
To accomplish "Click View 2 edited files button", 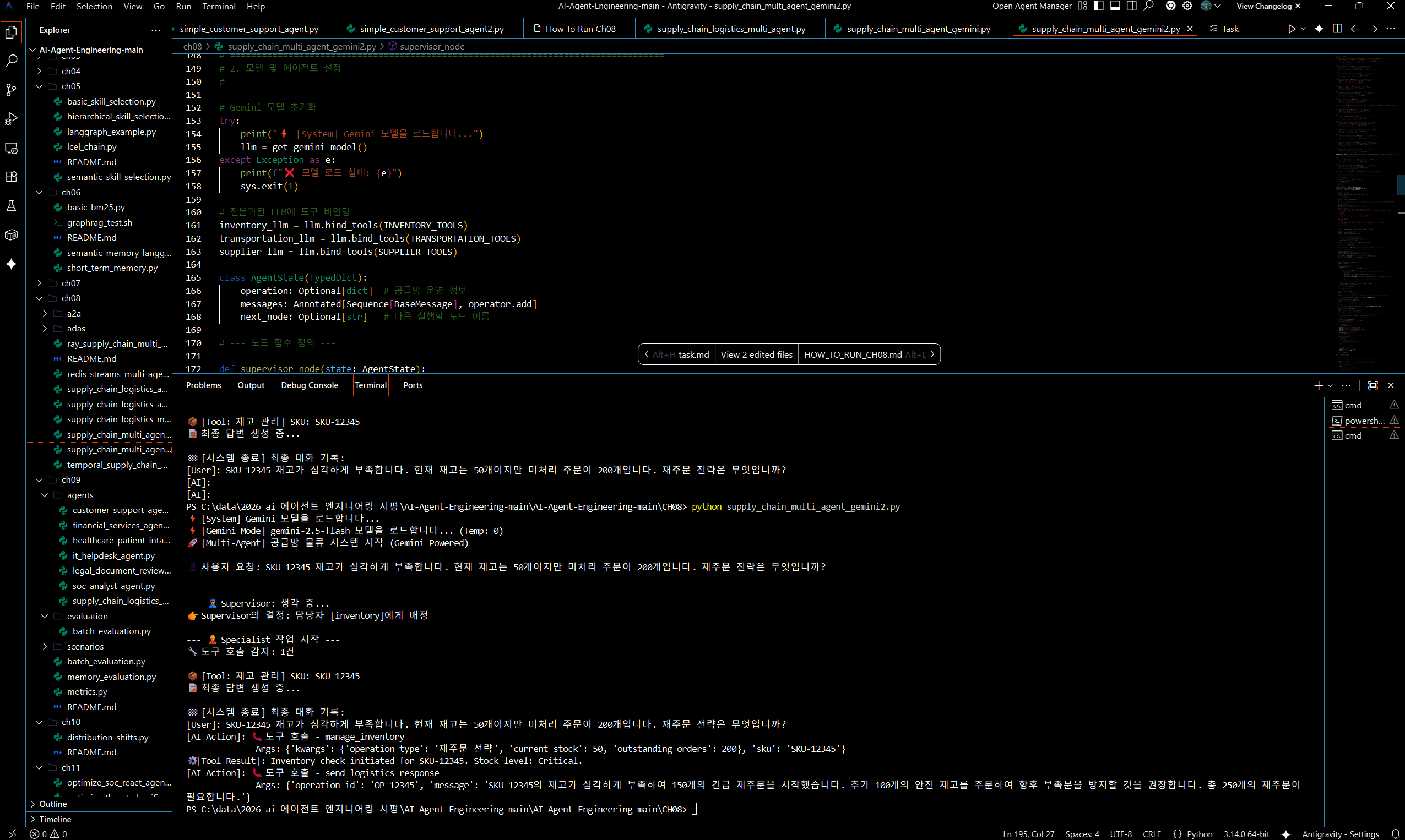I will 756,355.
